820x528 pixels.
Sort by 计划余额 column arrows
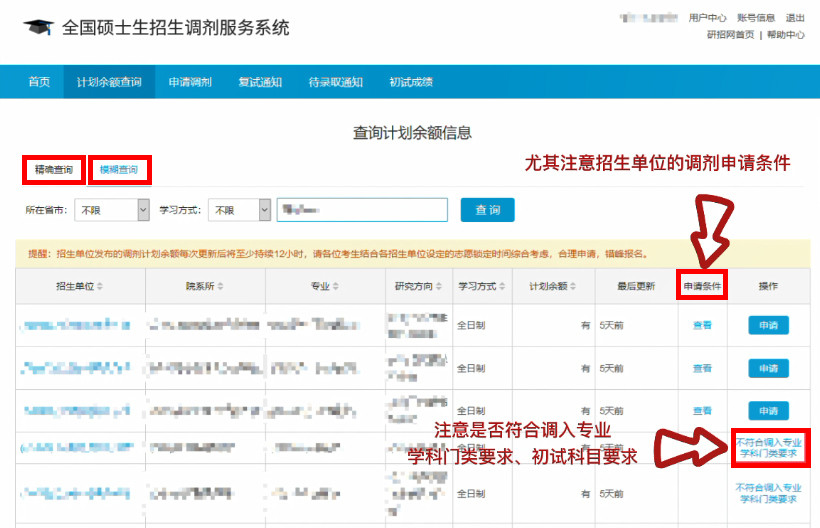573,286
